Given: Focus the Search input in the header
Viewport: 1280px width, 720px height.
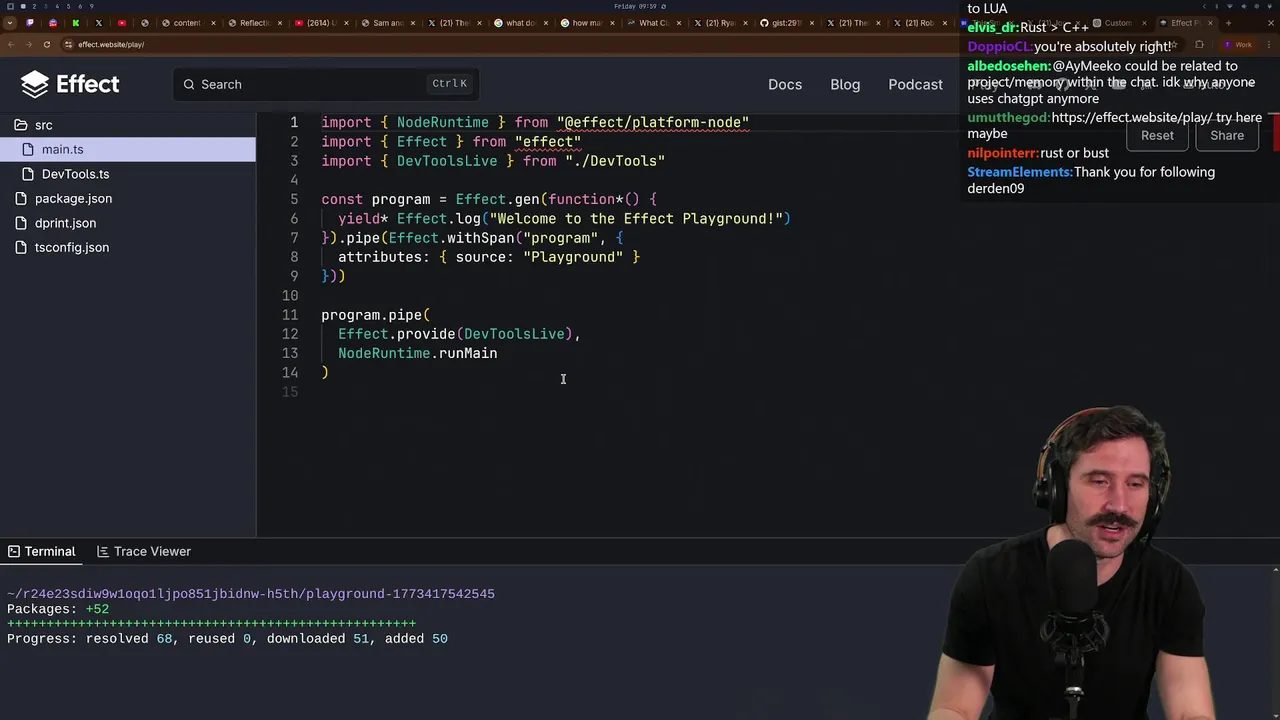Looking at the screenshot, I should (x=326, y=84).
